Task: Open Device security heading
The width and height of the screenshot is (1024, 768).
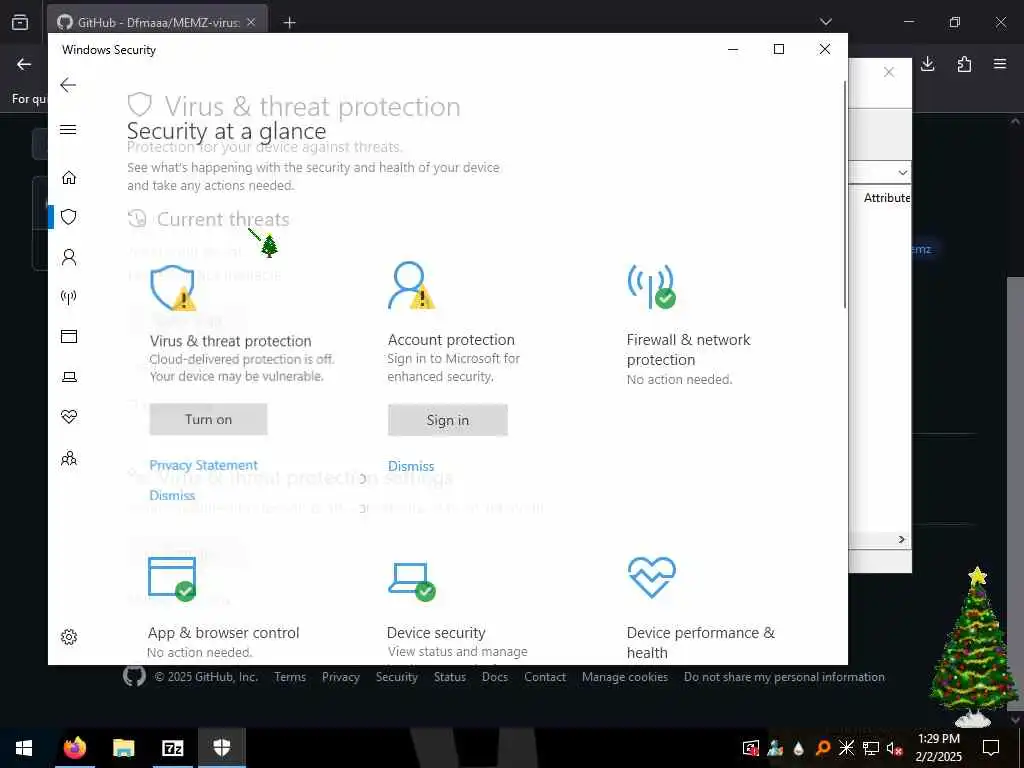Action: (x=436, y=633)
